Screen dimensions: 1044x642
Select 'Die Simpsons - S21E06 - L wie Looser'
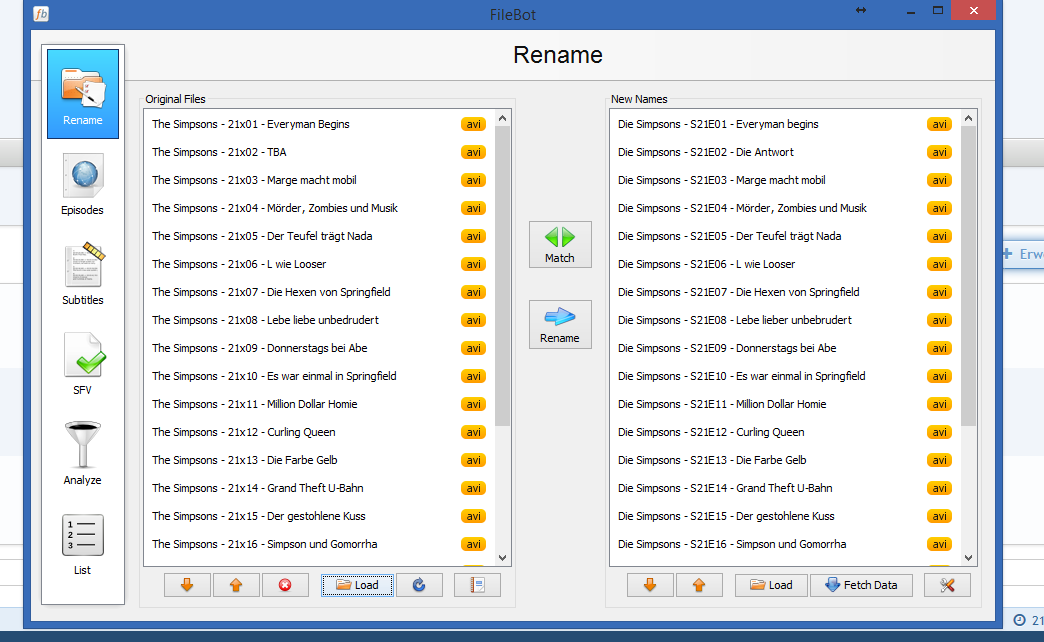[x=786, y=264]
